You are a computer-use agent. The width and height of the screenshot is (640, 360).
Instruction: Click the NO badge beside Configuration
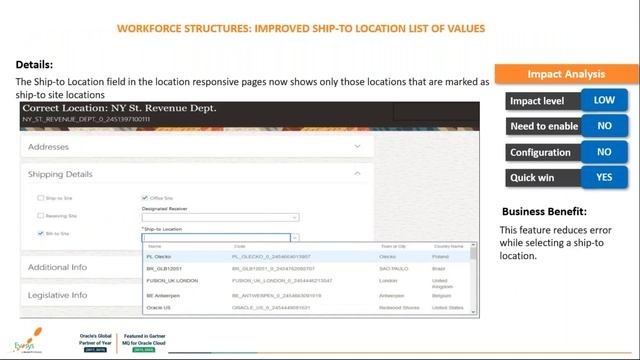(x=604, y=152)
